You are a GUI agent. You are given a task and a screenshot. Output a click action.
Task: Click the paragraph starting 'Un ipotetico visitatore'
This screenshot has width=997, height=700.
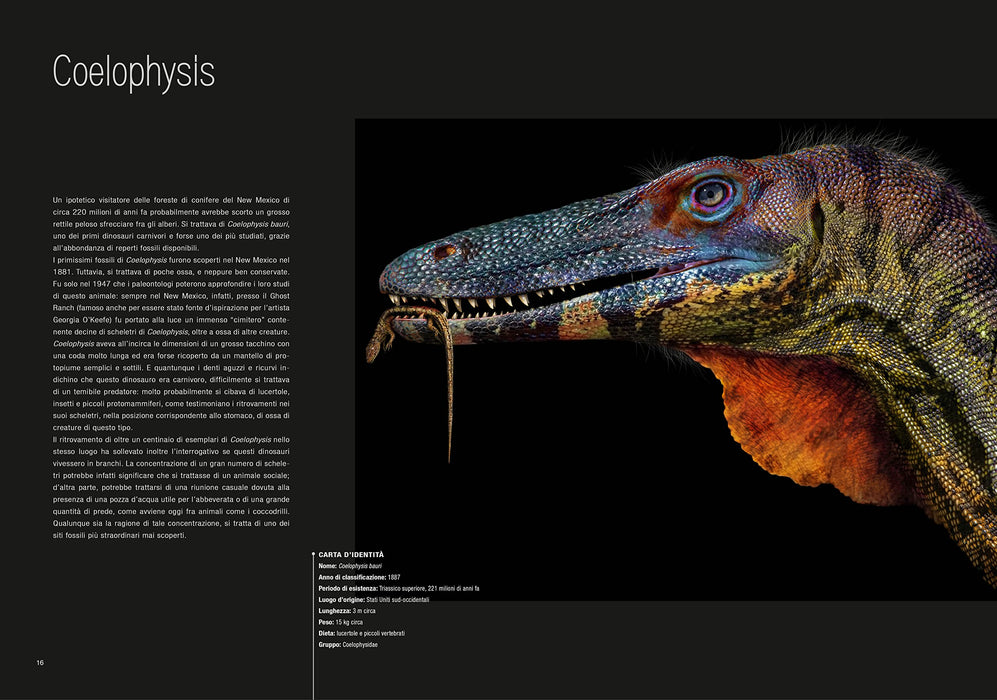(x=171, y=224)
